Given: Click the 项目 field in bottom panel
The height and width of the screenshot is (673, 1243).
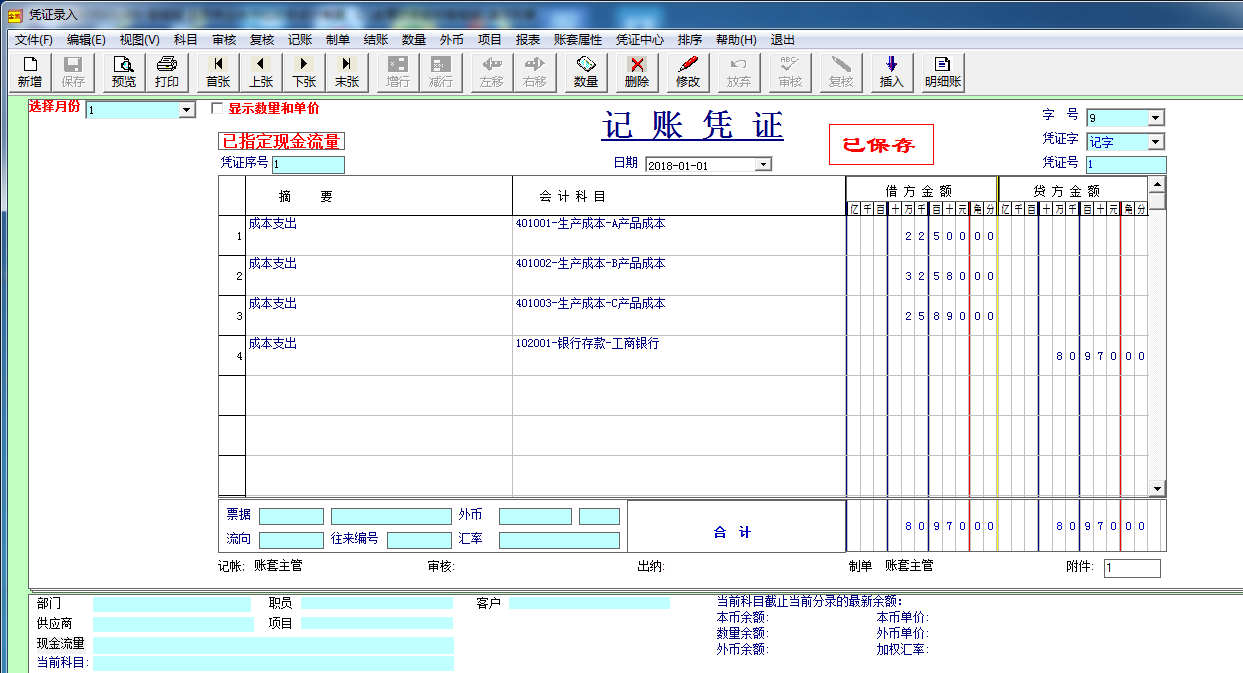Looking at the screenshot, I should (377, 624).
